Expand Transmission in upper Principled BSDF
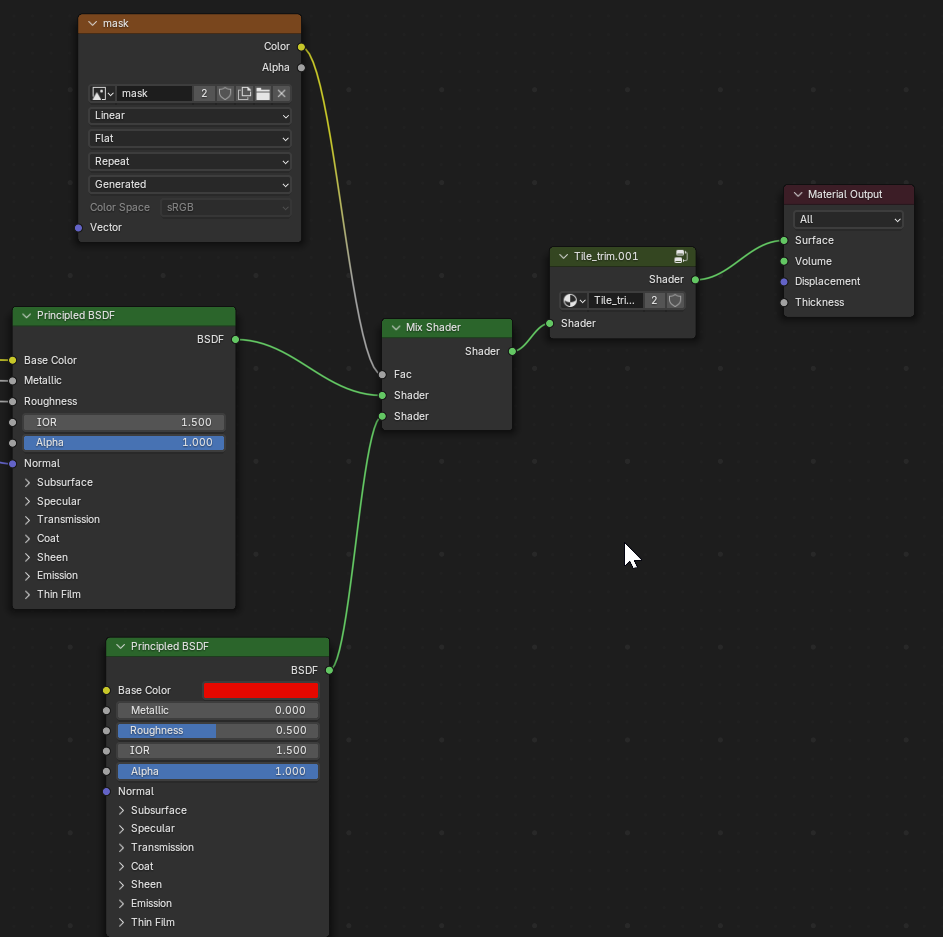 pyautogui.click(x=28, y=520)
